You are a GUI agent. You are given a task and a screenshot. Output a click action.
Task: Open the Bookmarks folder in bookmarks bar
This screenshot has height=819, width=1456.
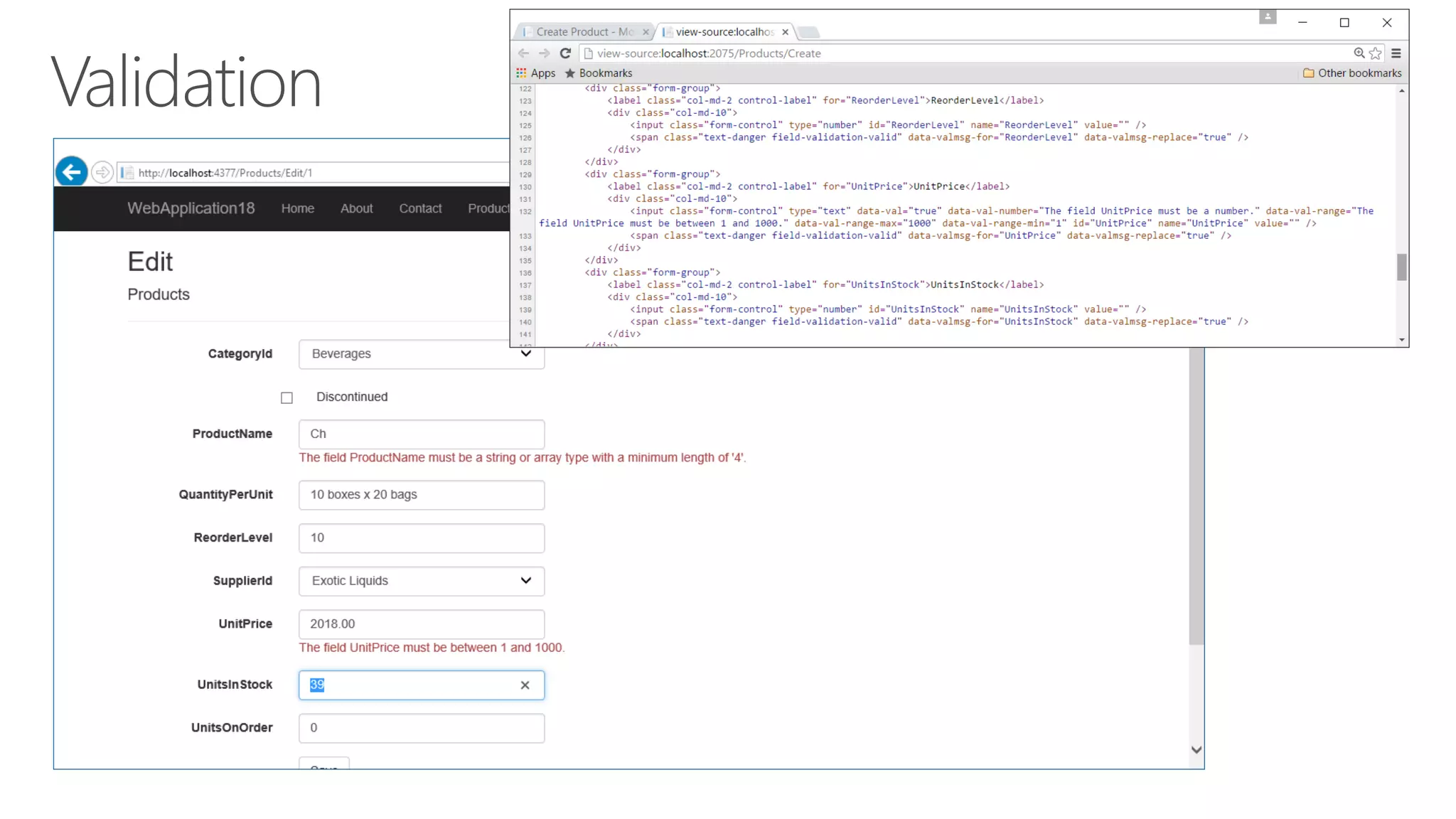click(x=598, y=73)
